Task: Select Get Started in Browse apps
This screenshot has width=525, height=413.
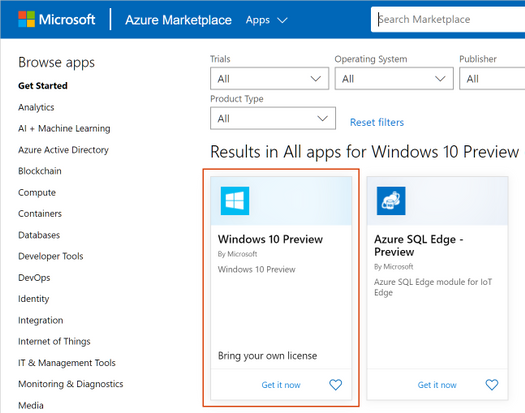Action: point(43,86)
